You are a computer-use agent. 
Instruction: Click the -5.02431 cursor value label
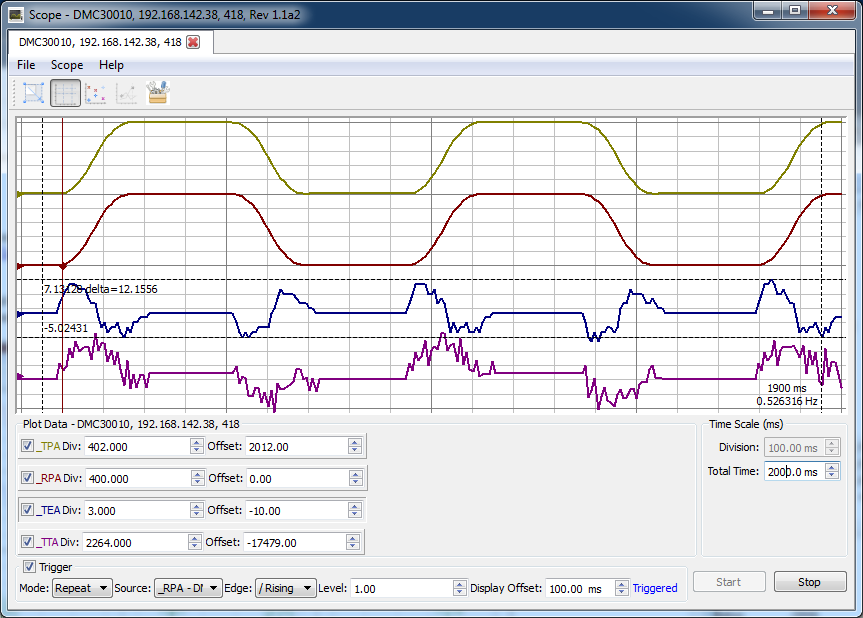point(66,328)
